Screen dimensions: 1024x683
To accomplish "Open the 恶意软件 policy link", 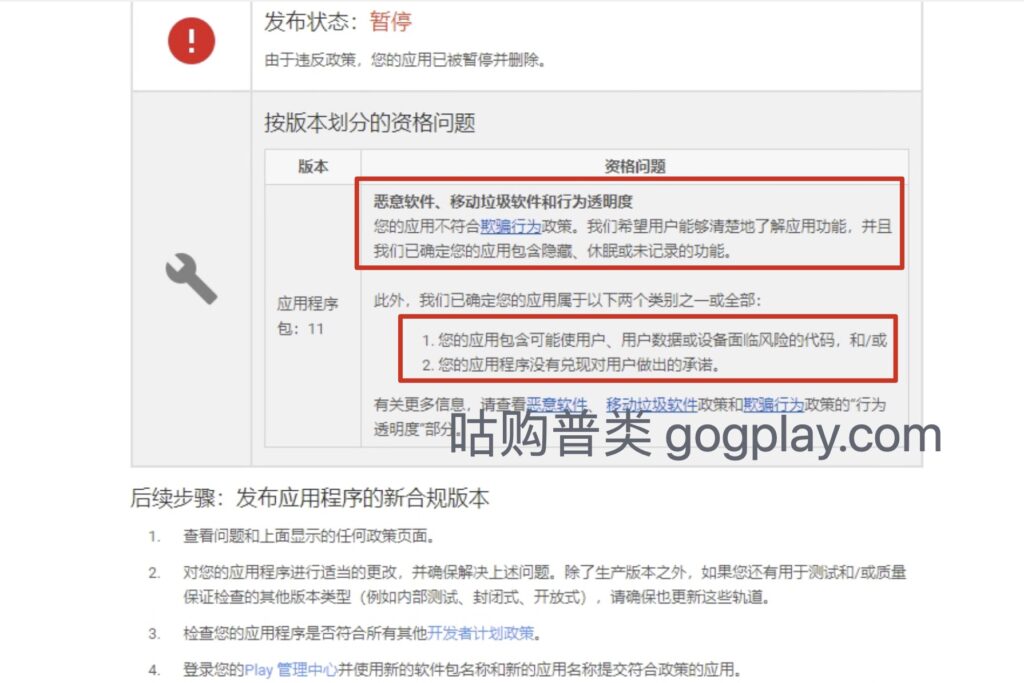I will (x=557, y=405).
